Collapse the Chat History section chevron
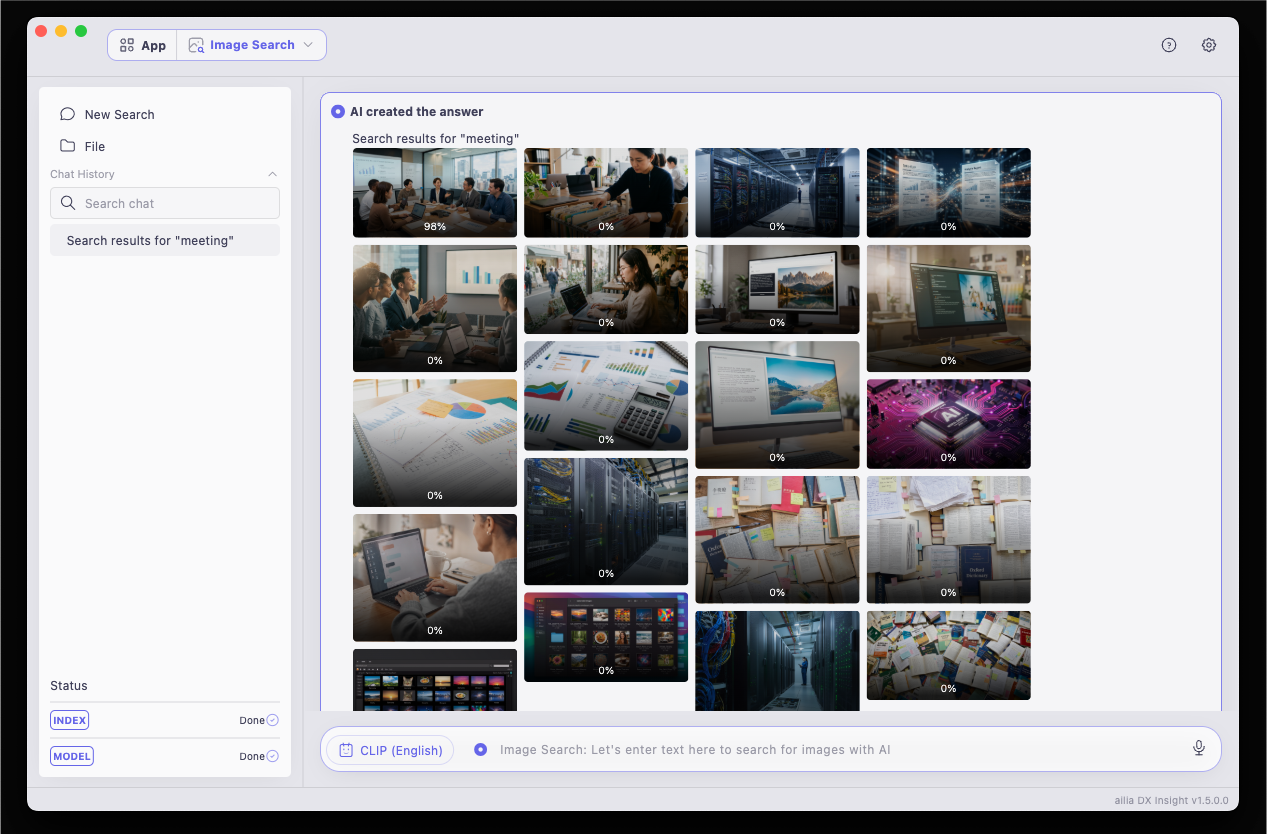Viewport: 1267px width, 834px height. [273, 174]
